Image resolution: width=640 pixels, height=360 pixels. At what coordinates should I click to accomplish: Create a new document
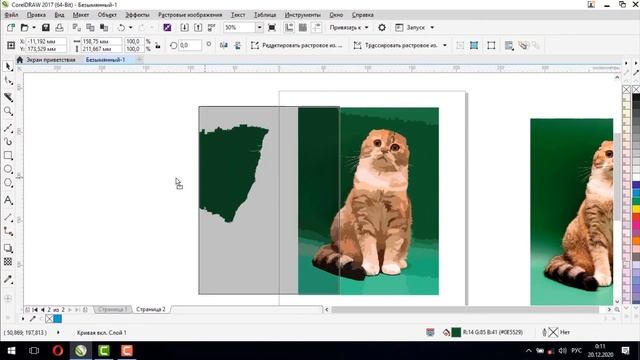[11, 27]
